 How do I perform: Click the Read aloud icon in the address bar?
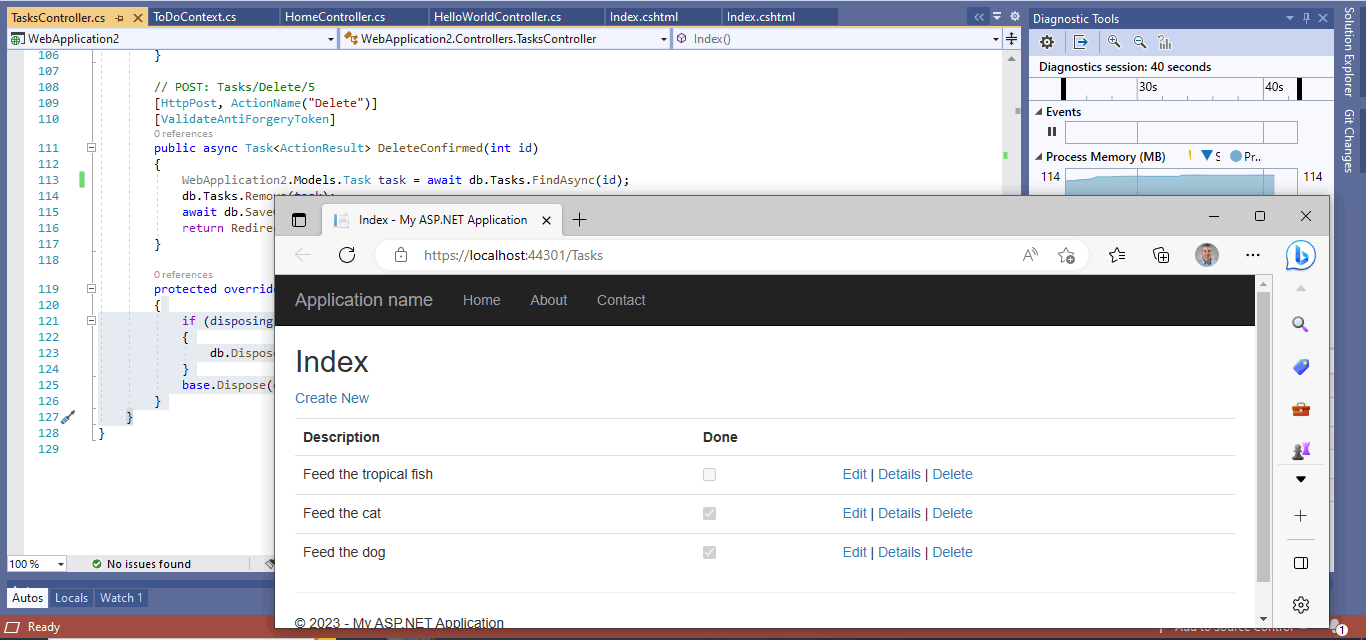pyautogui.click(x=1030, y=255)
